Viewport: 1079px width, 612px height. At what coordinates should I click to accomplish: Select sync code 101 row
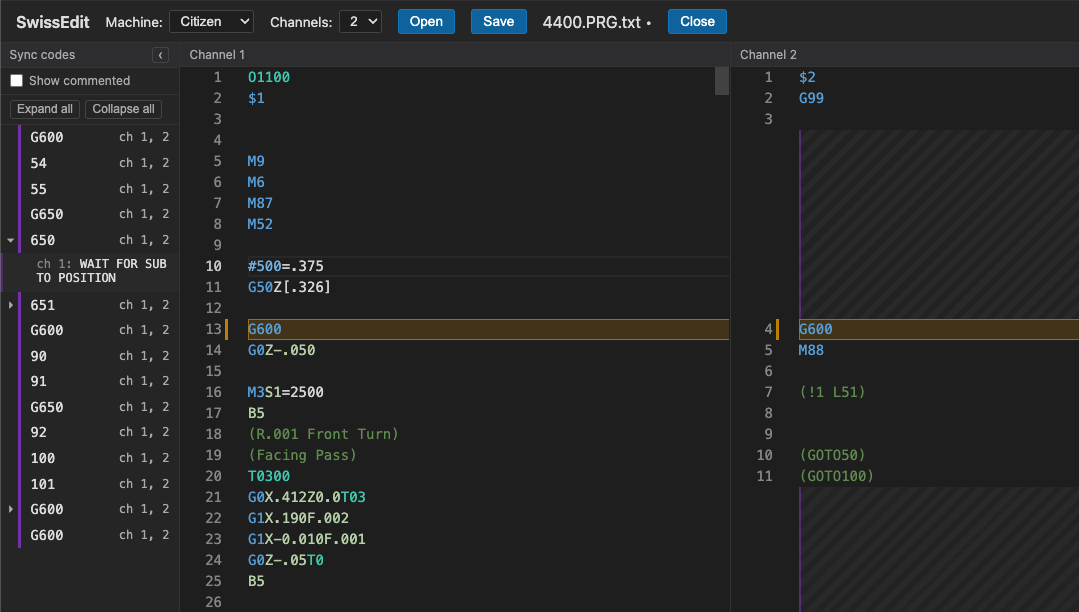point(98,484)
